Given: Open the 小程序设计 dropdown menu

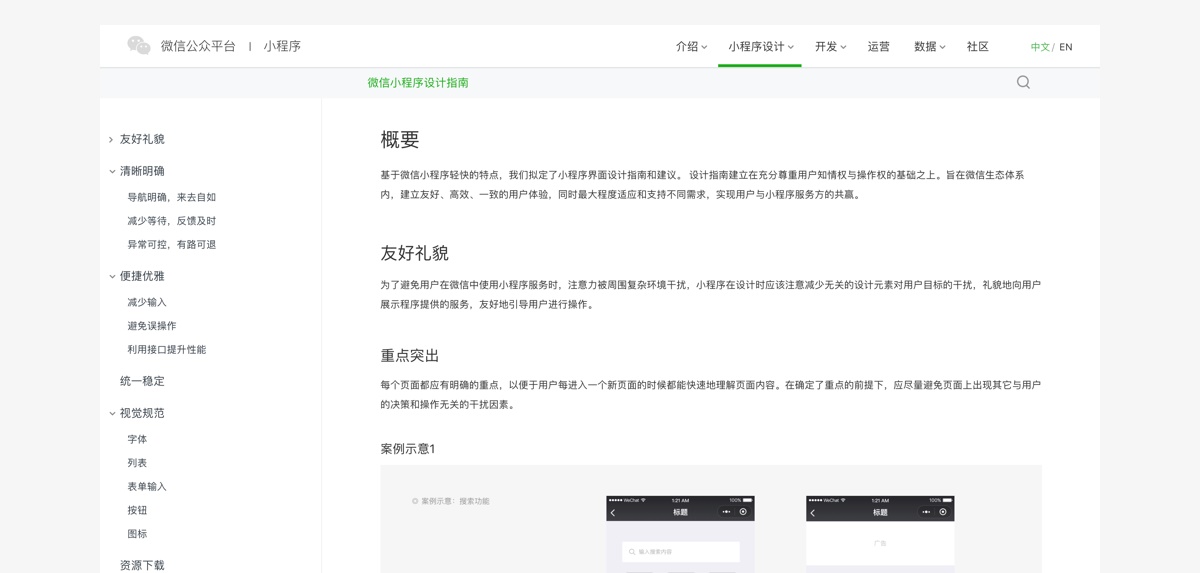Looking at the screenshot, I should 760,46.
